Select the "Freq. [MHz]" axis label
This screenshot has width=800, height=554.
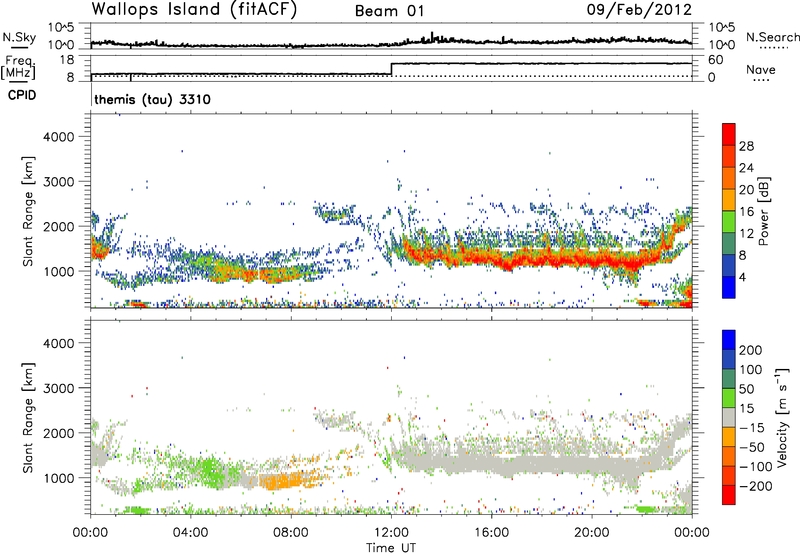coord(19,68)
